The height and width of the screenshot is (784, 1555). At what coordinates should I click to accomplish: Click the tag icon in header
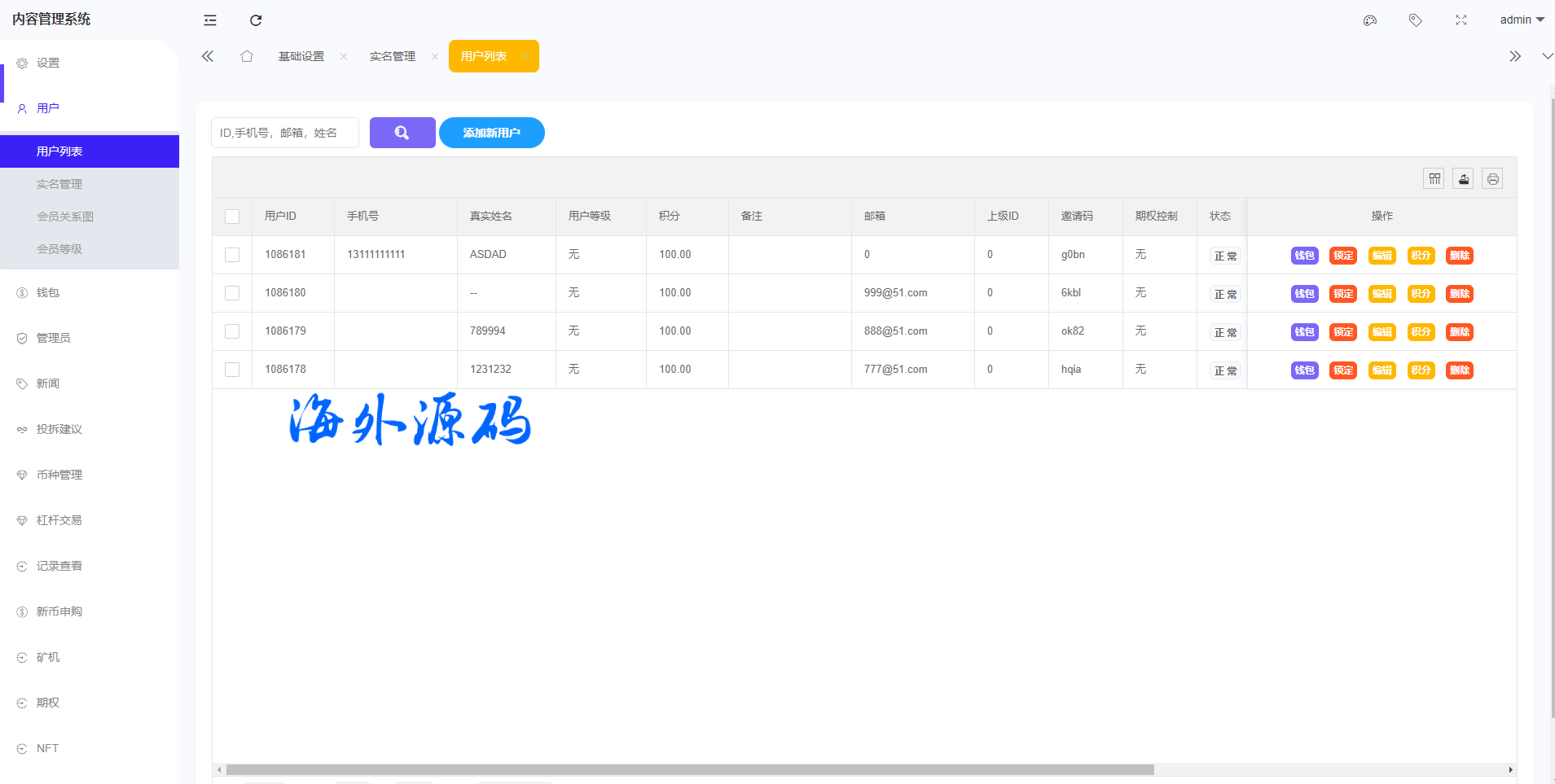[x=1416, y=20]
